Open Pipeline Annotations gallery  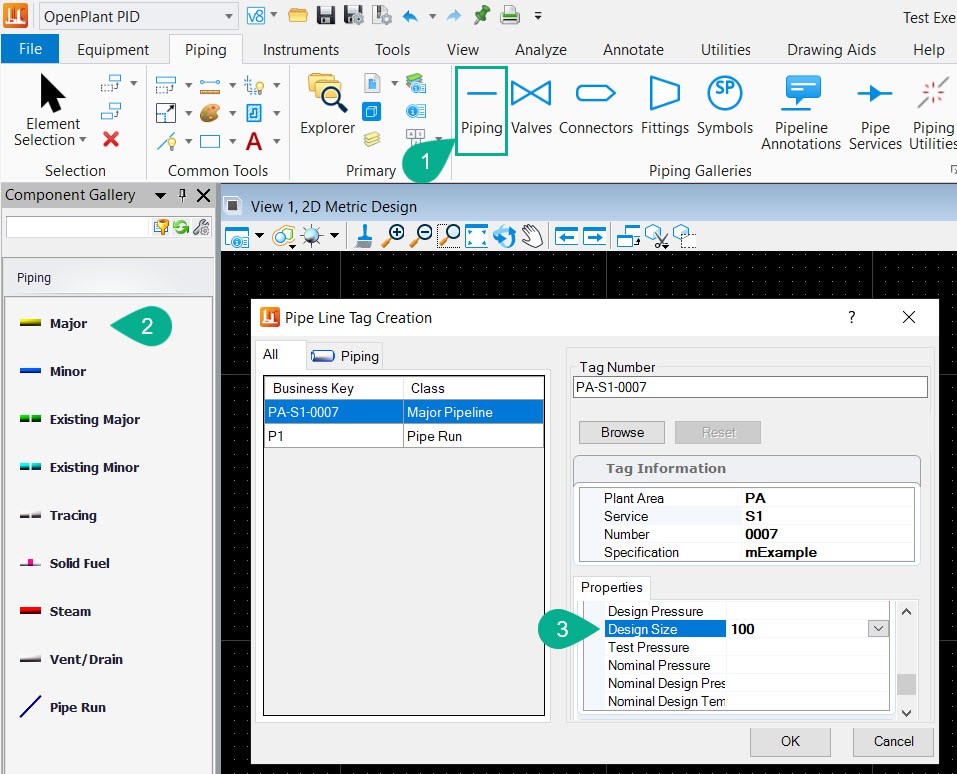(801, 114)
